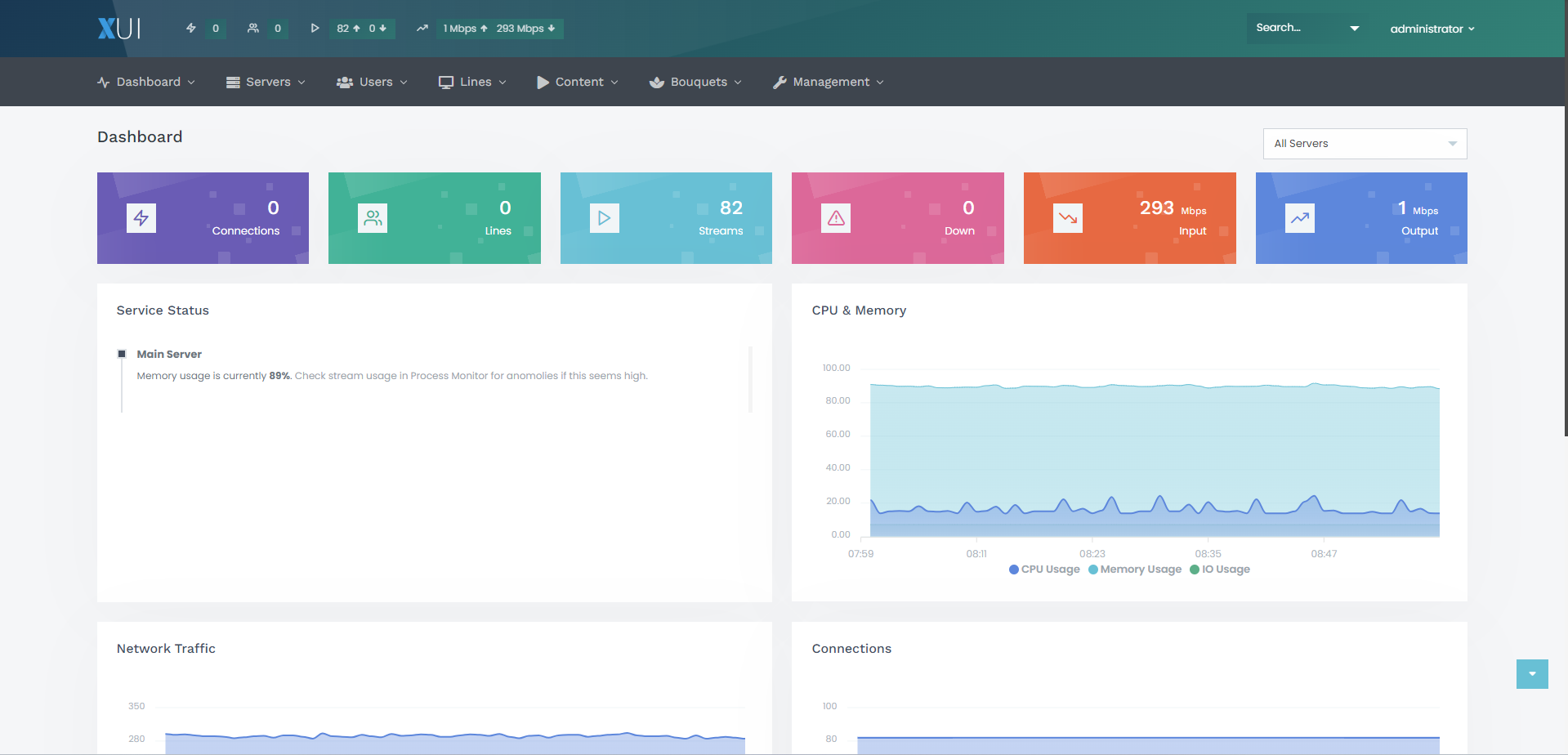Click the play icon on Streams card
Viewport: 1568px width, 755px height.
605,218
